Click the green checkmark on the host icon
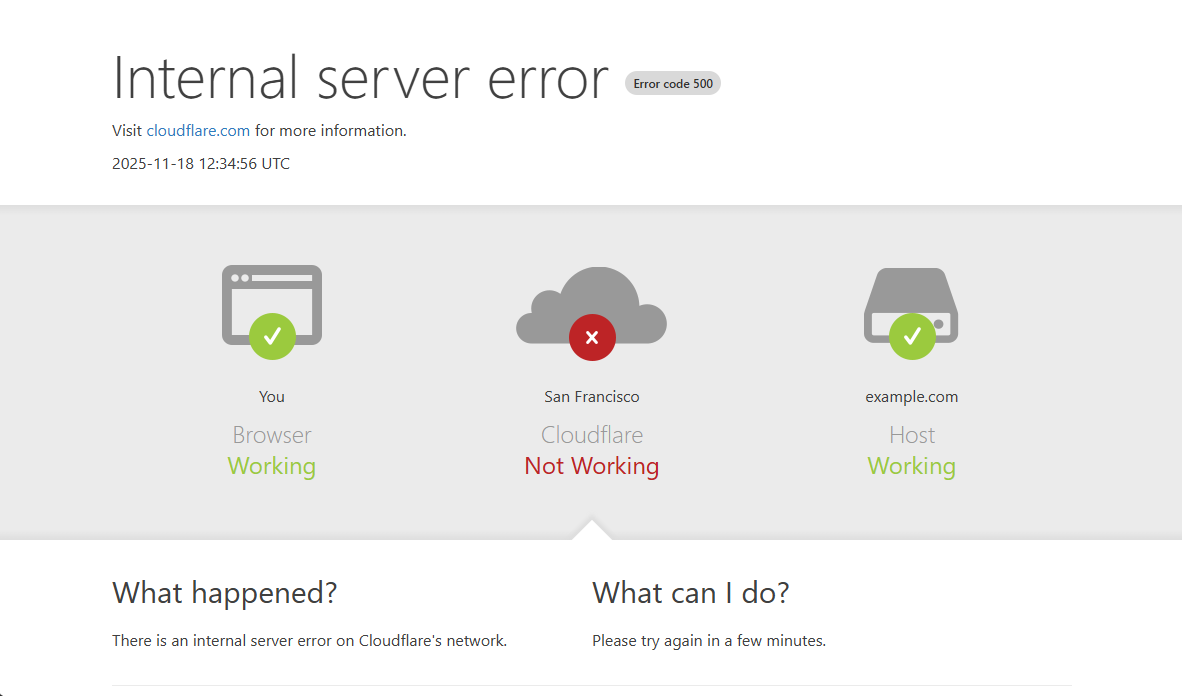 [x=911, y=337]
